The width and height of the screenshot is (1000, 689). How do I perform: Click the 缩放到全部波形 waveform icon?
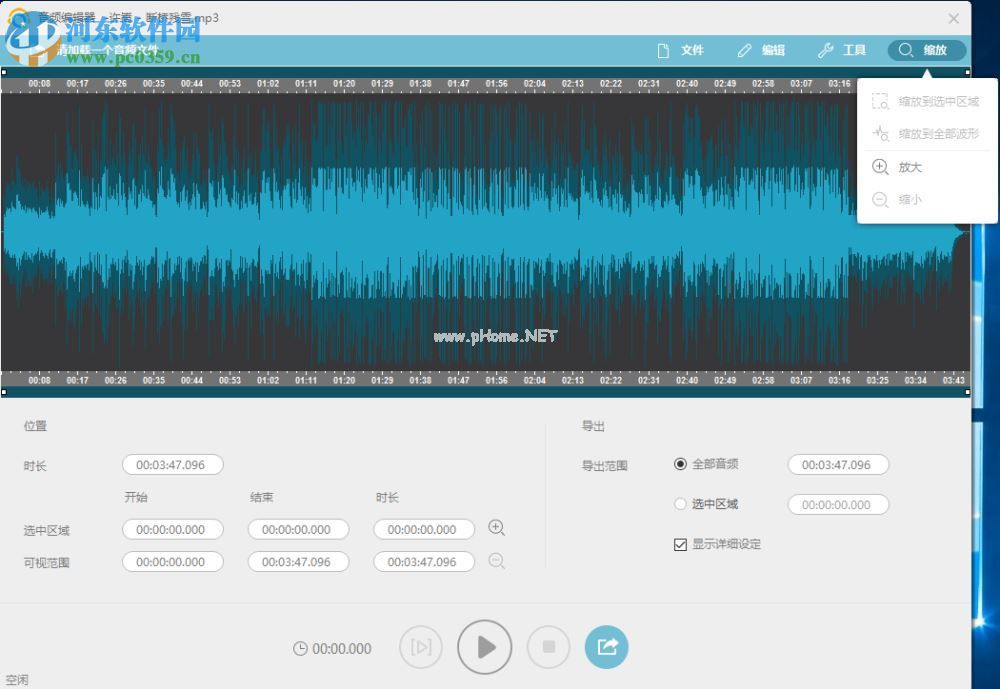click(881, 133)
